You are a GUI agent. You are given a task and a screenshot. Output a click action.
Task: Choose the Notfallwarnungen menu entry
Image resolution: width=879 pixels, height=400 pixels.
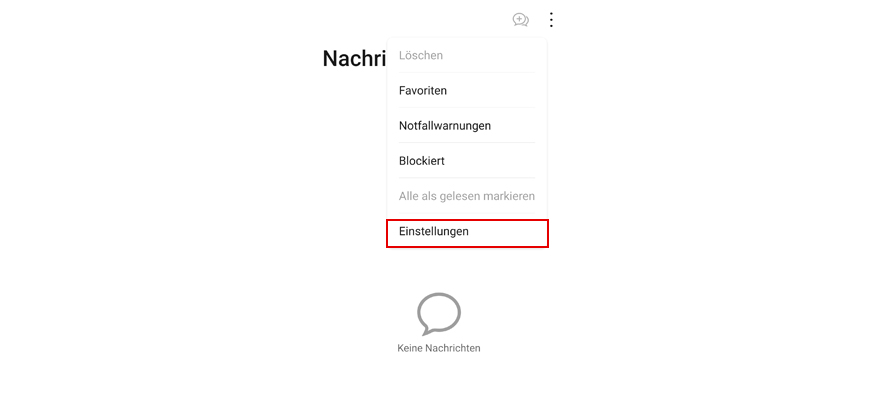(x=445, y=125)
